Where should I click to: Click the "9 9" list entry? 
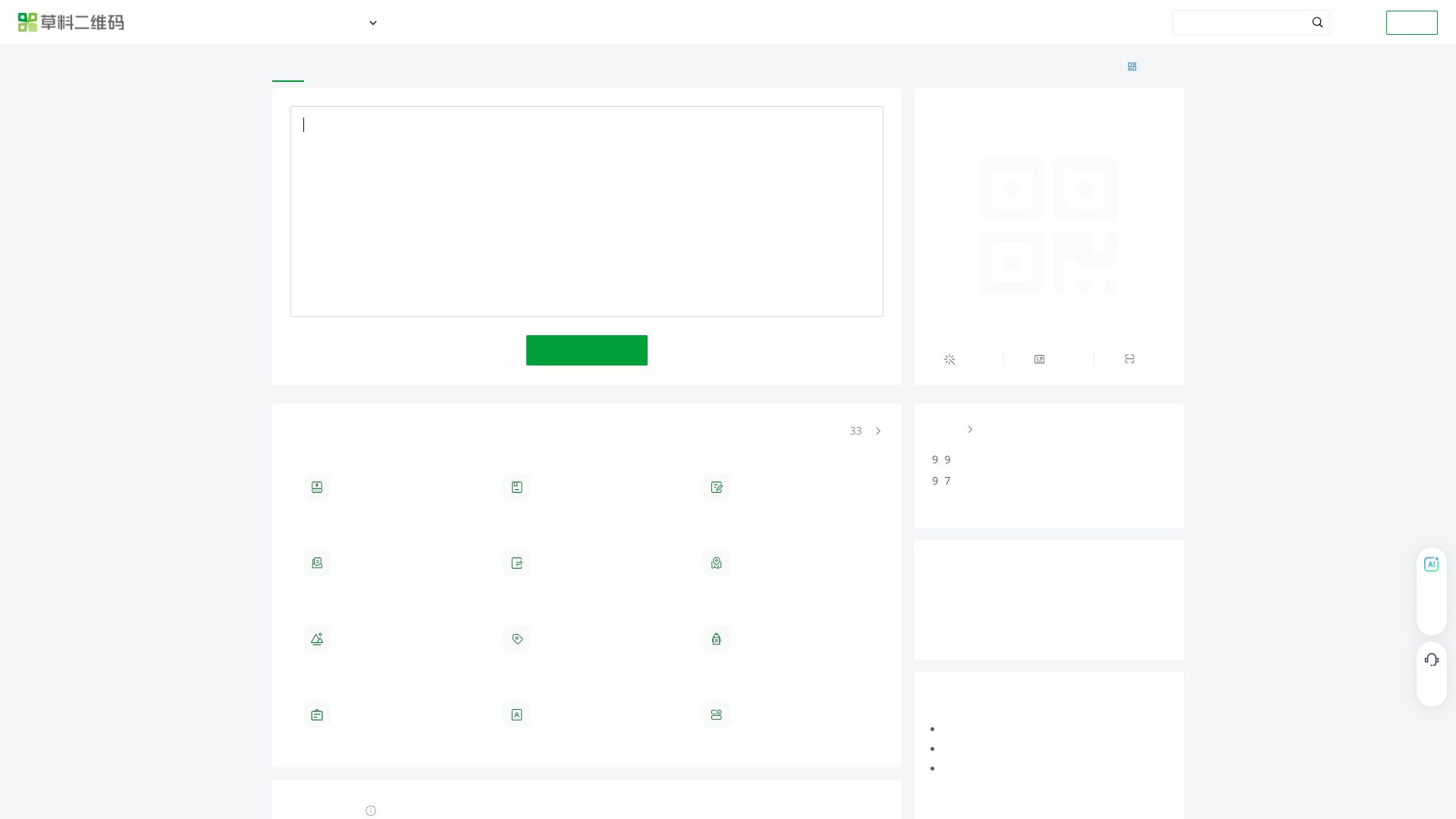point(941,460)
